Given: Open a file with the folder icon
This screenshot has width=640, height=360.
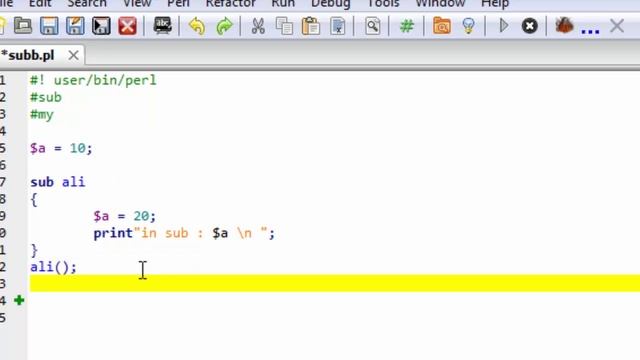Looking at the screenshot, I should pos(23,26).
